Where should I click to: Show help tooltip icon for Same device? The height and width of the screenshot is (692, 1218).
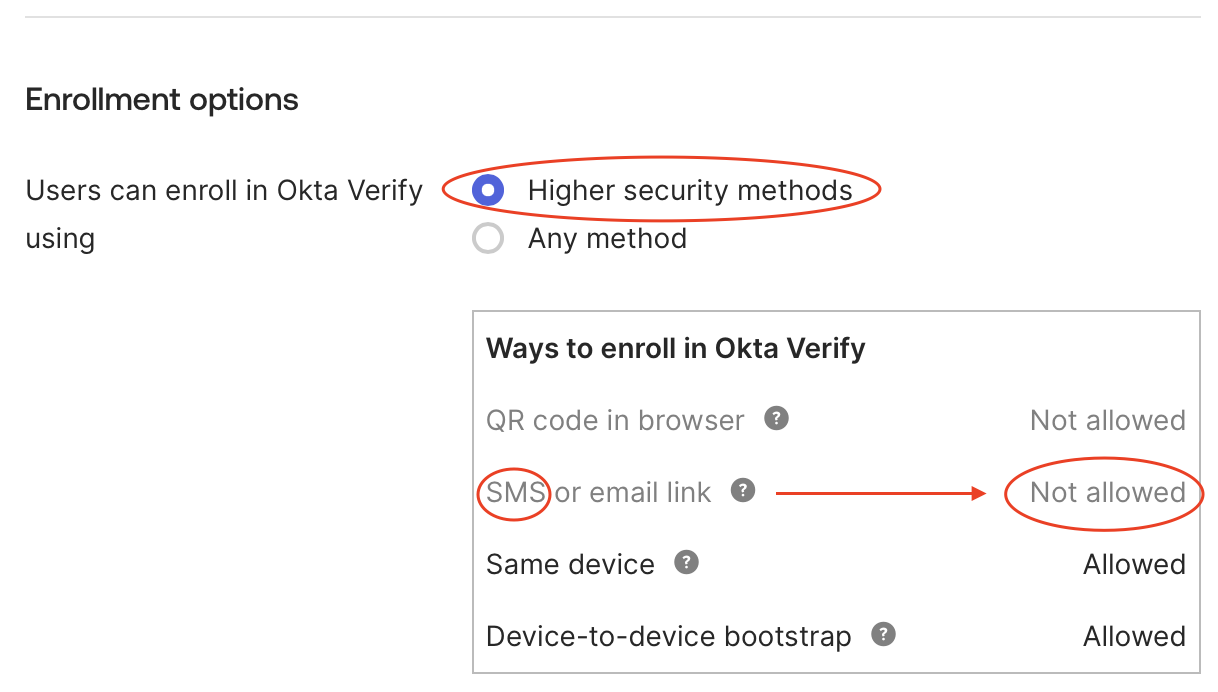click(x=686, y=563)
